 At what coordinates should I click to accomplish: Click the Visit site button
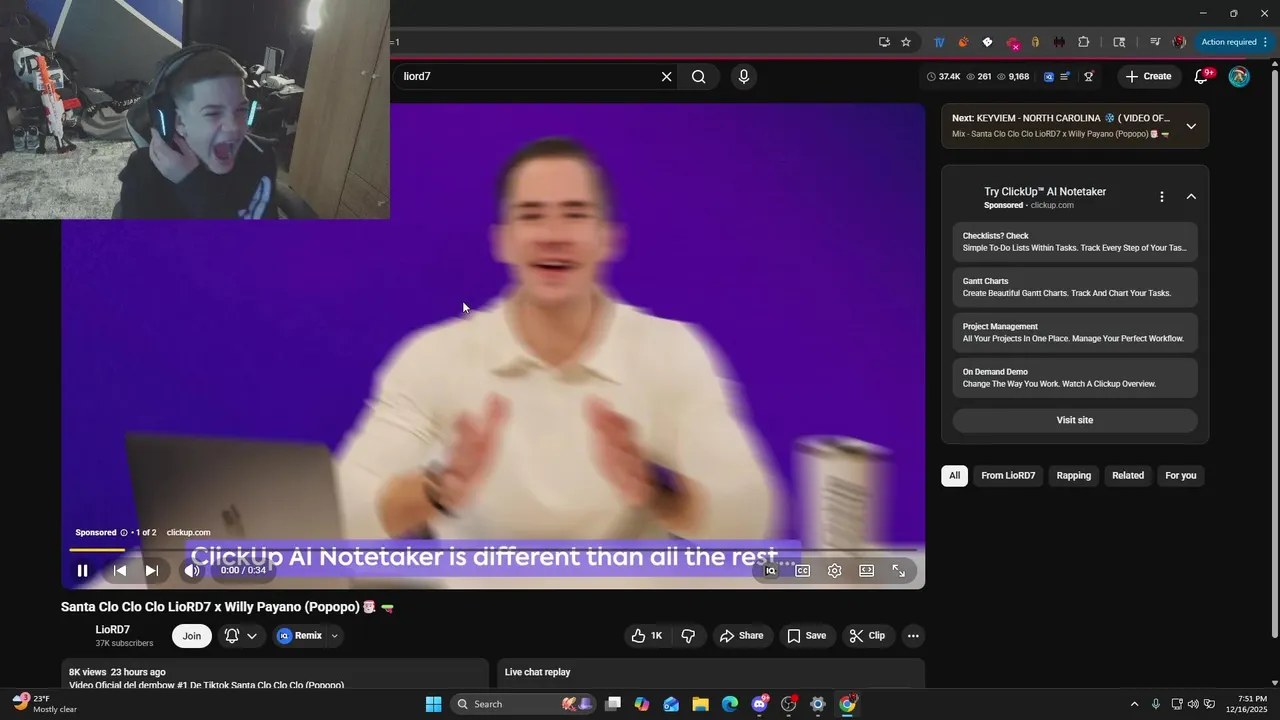tap(1075, 420)
